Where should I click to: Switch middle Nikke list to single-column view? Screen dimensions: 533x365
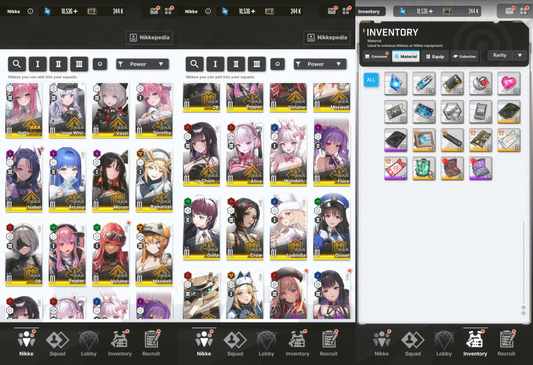point(215,64)
